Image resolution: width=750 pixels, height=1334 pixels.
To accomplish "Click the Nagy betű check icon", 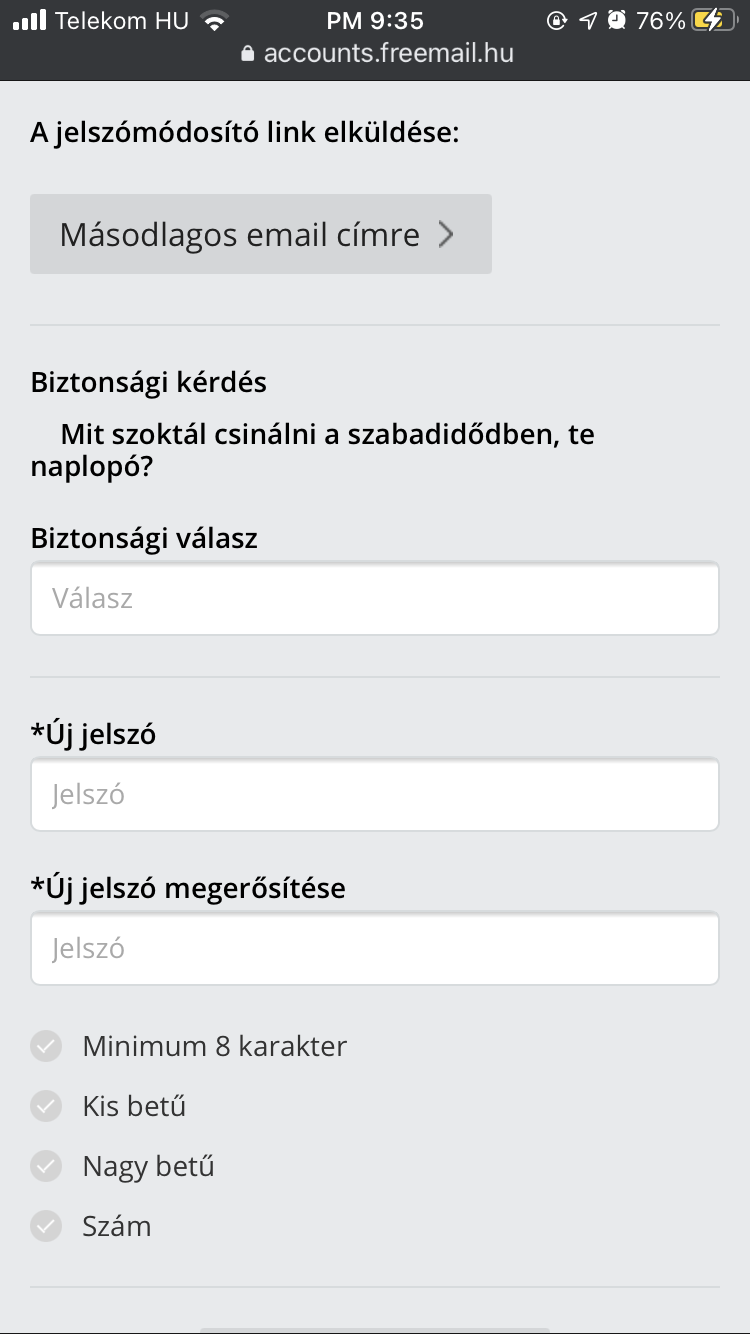I will [46, 1167].
